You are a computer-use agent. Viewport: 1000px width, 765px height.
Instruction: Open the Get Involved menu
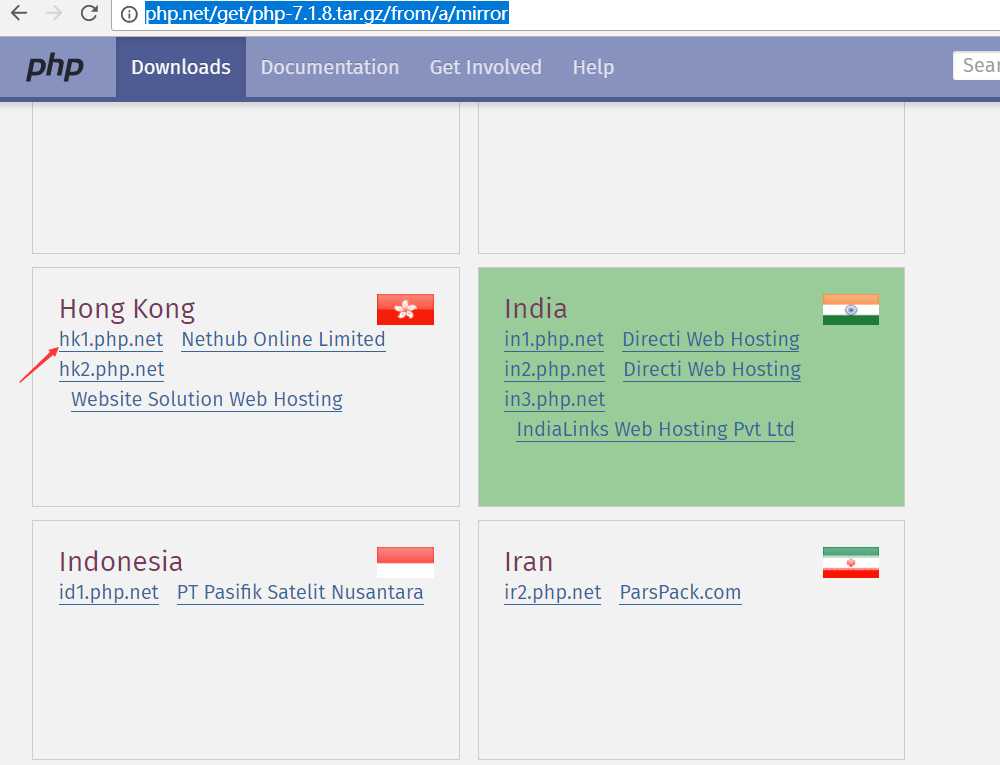485,67
